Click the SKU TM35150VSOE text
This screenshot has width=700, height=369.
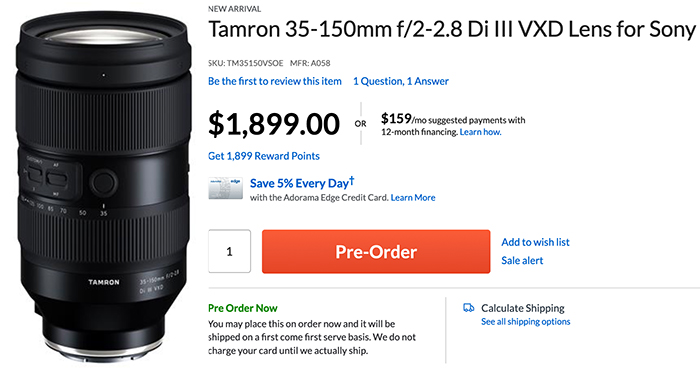[246, 63]
